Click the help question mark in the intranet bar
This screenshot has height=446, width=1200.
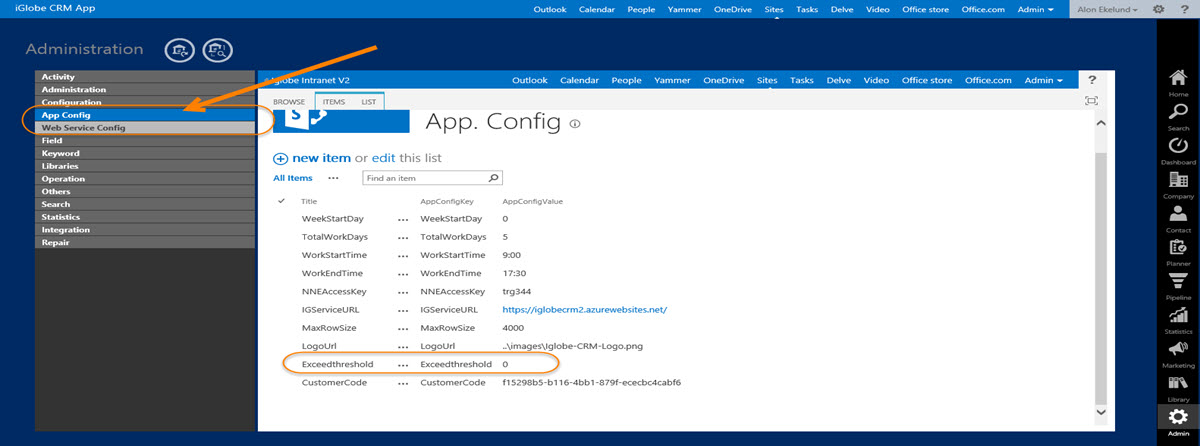pos(1091,80)
